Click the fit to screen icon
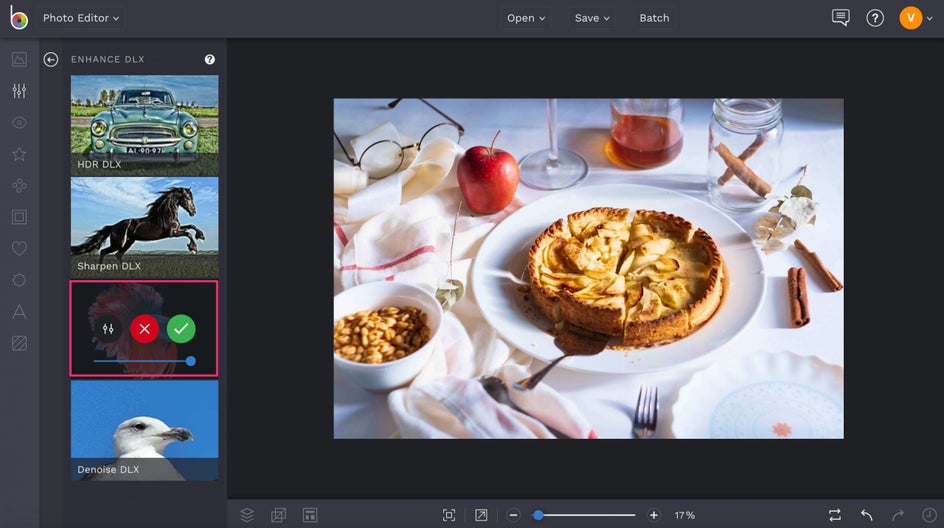 [449, 515]
